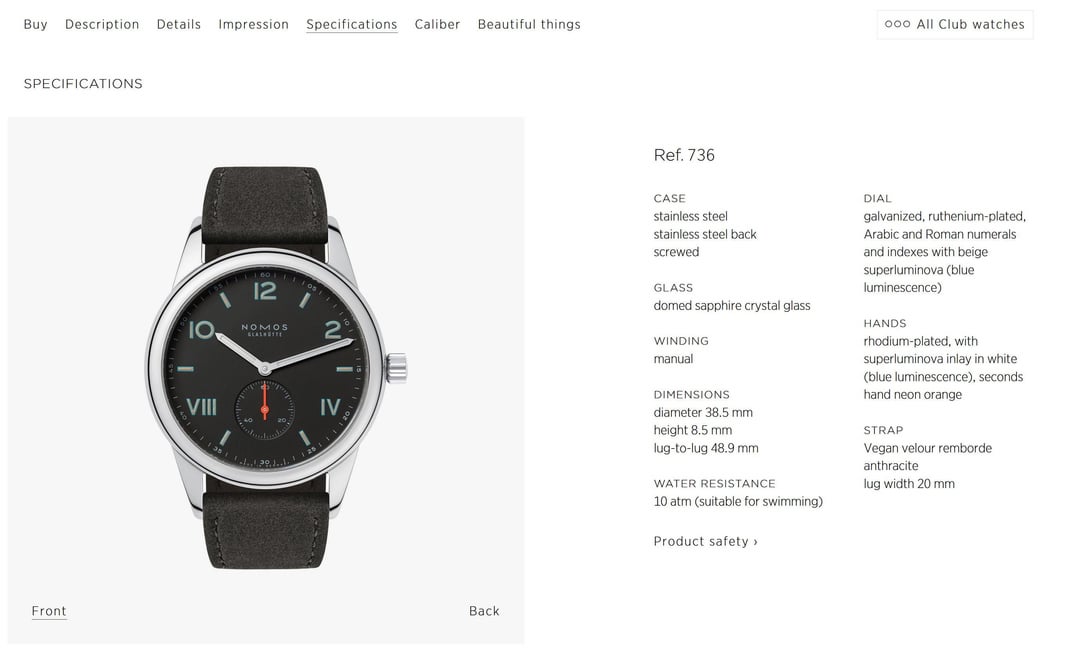The width and height of the screenshot is (1080, 649).
Task: Navigate to the Caliber section
Action: pyautogui.click(x=437, y=24)
